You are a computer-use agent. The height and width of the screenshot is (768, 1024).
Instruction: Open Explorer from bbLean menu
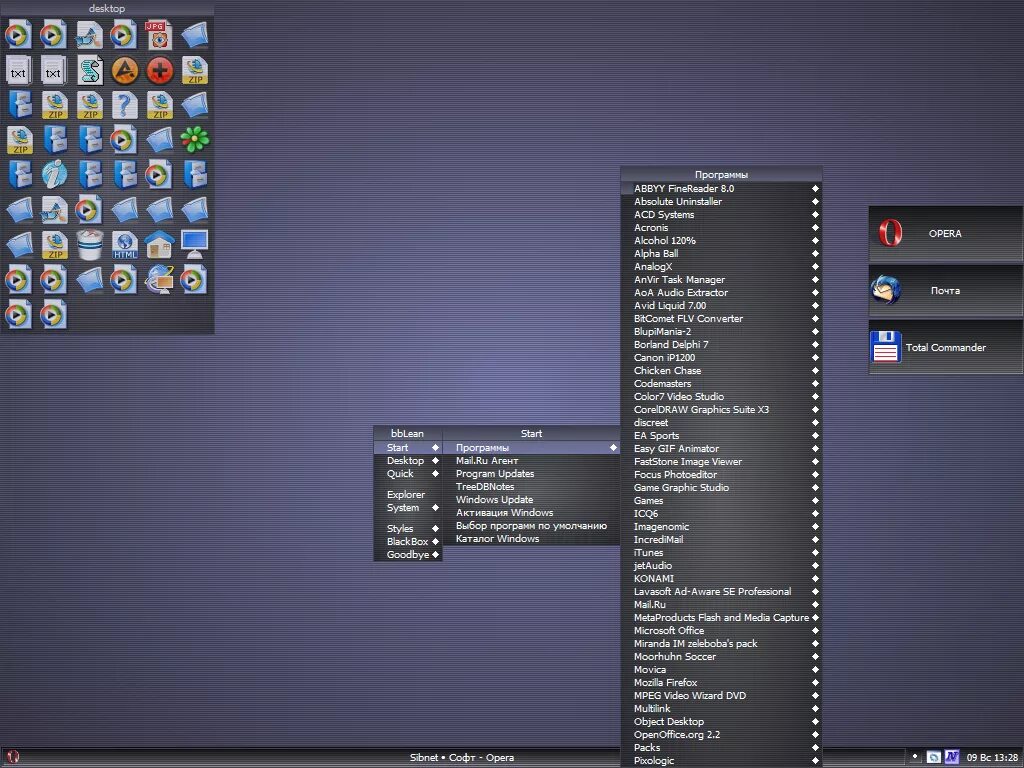[408, 494]
